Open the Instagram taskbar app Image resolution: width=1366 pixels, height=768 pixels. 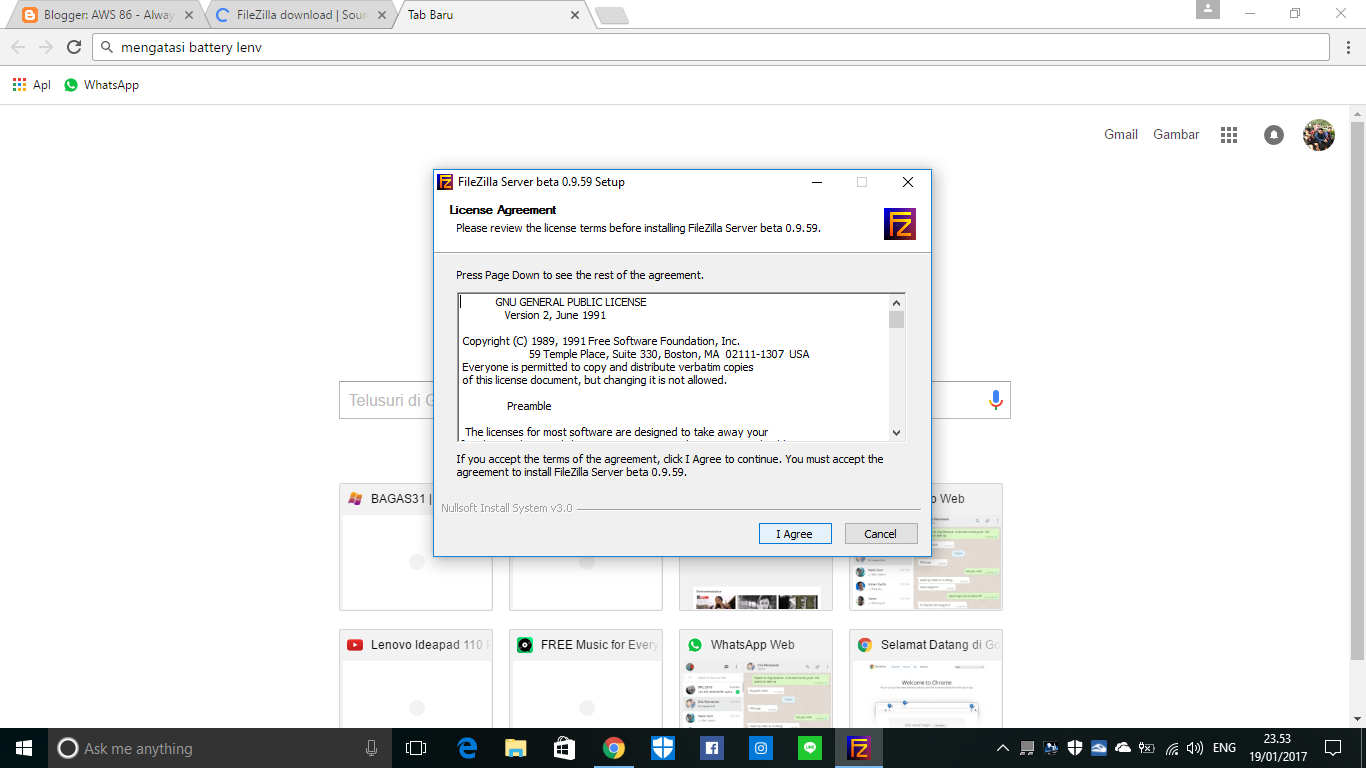761,748
